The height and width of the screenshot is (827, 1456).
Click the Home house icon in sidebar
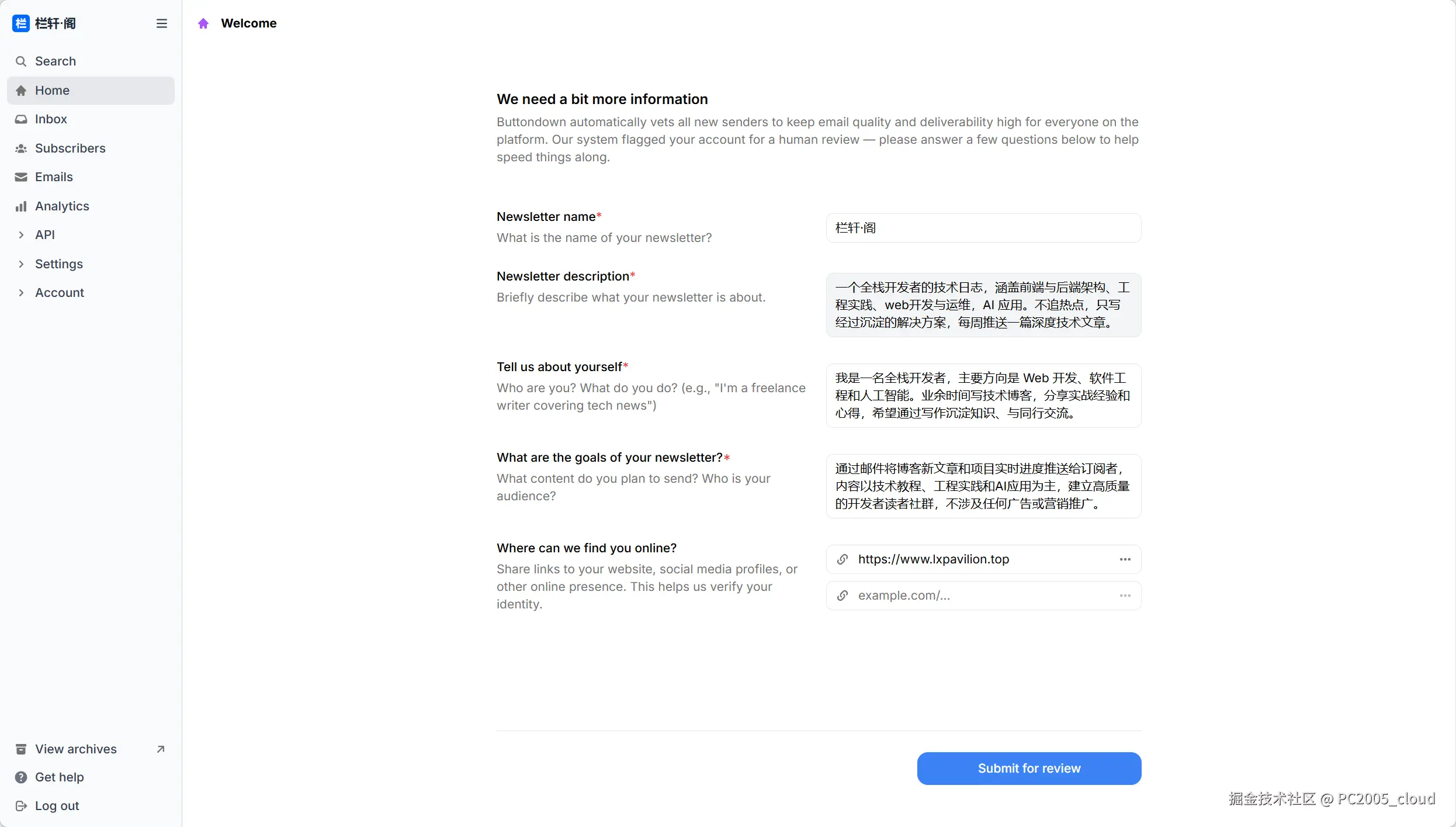tap(21, 91)
